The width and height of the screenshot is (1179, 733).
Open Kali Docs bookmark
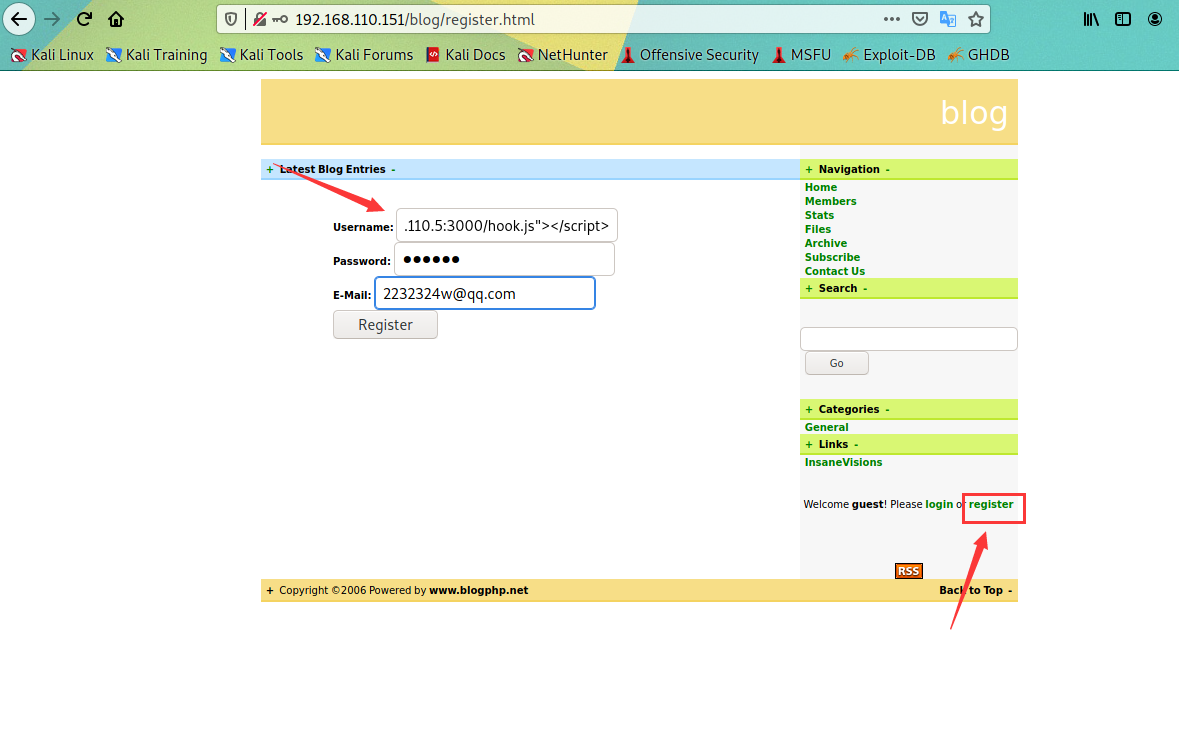(x=465, y=55)
